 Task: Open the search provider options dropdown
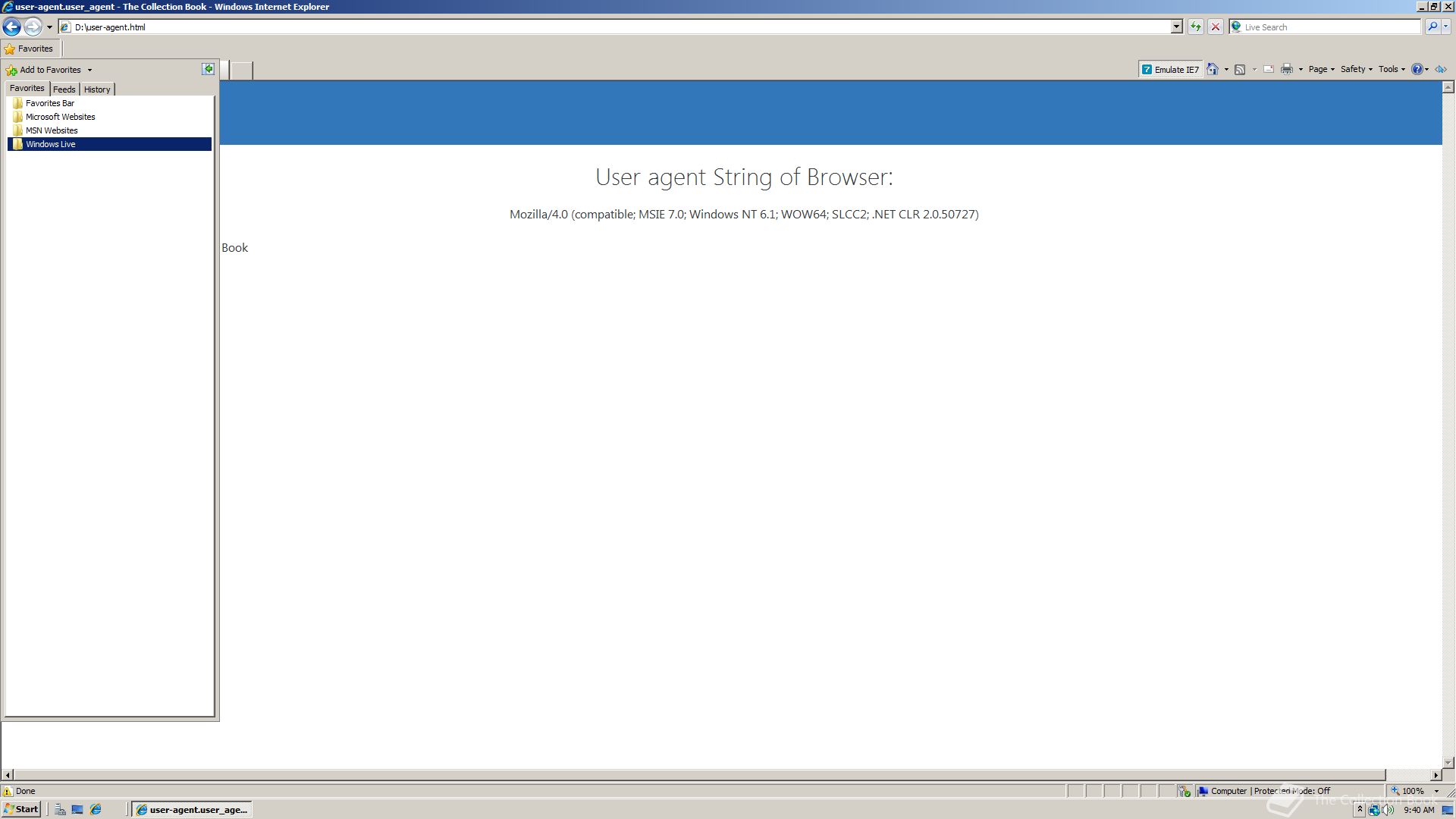[x=1446, y=27]
